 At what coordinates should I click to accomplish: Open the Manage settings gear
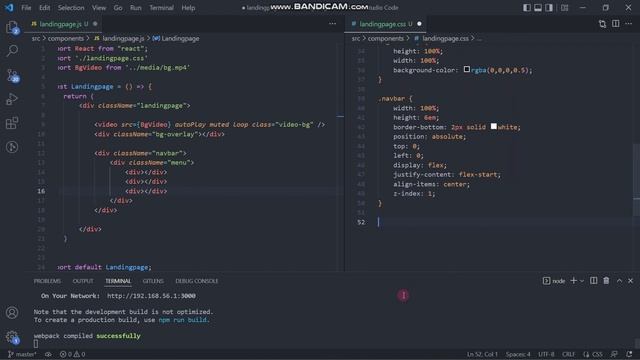(x=12, y=337)
